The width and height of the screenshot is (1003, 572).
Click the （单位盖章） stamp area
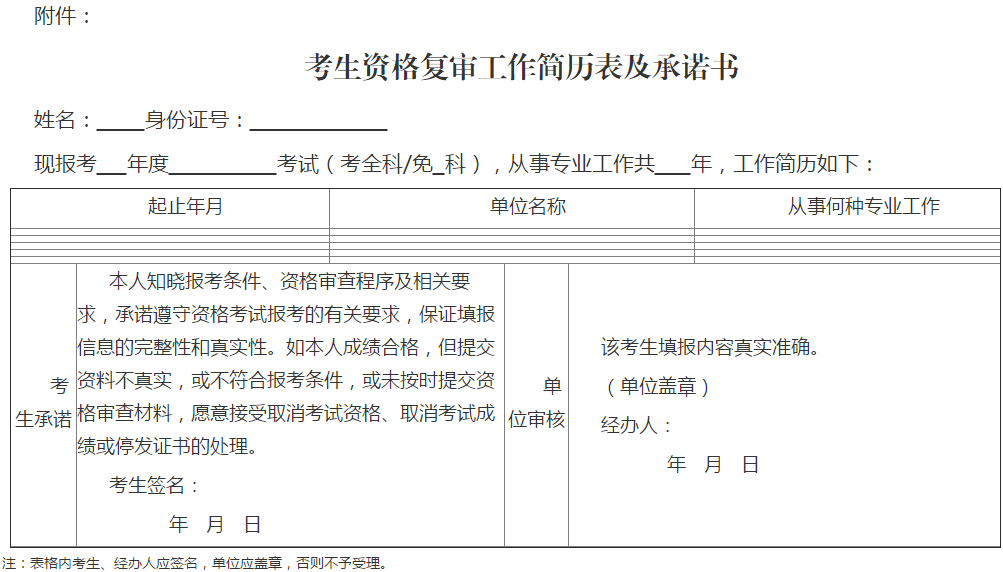coord(656,387)
